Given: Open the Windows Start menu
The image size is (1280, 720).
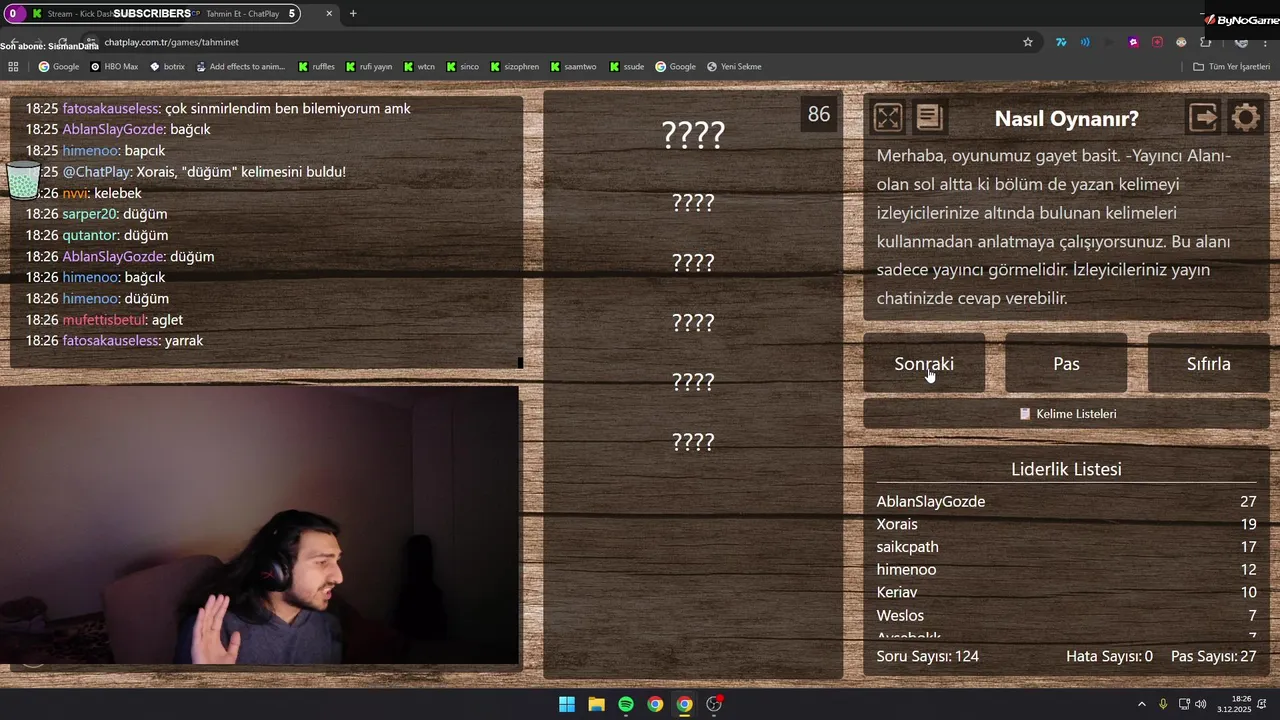Looking at the screenshot, I should coord(567,704).
